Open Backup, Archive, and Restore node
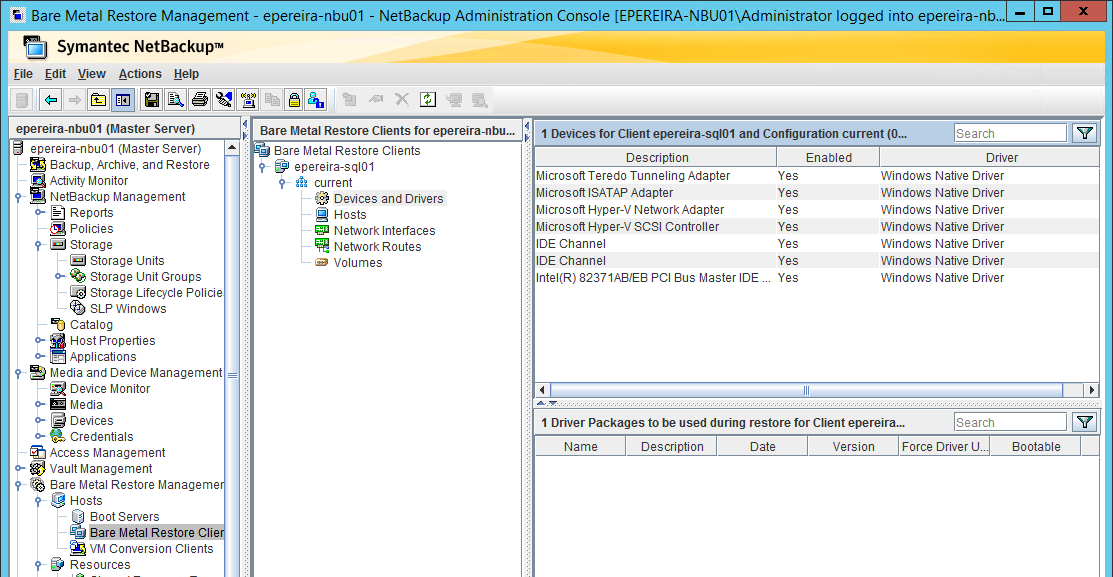 tap(129, 165)
